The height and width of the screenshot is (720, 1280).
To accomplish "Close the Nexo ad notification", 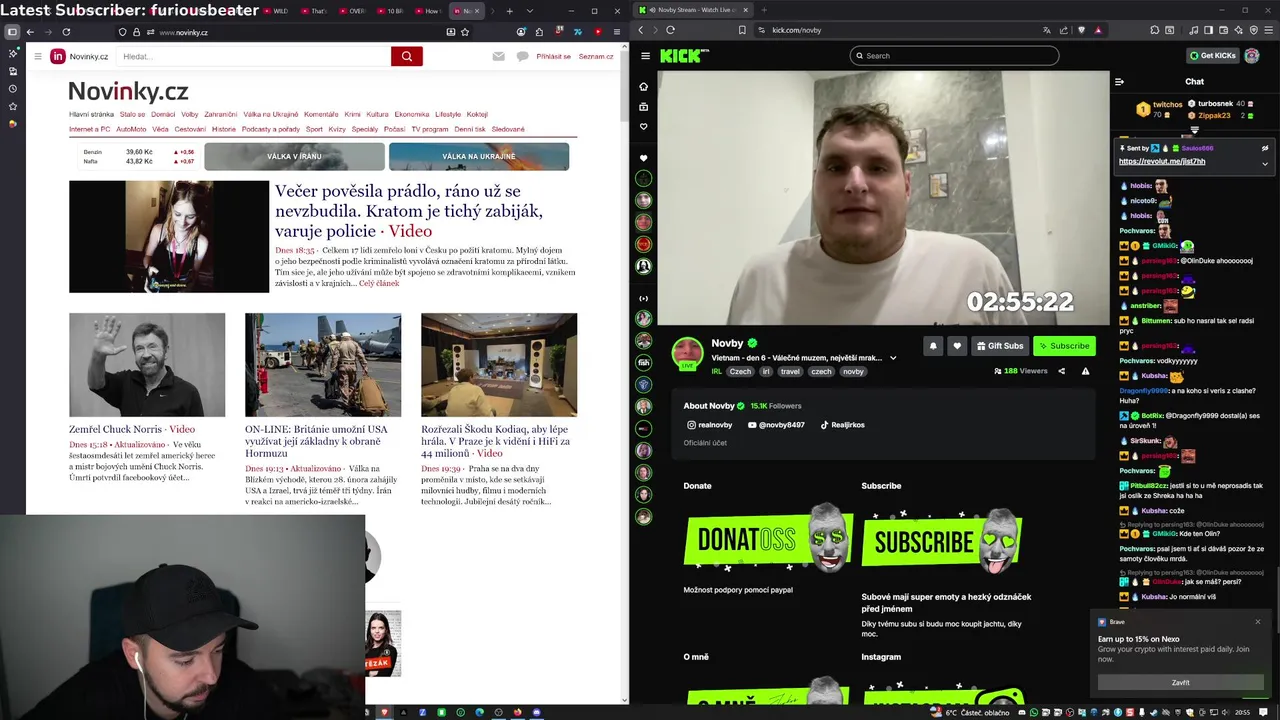I will [1258, 622].
